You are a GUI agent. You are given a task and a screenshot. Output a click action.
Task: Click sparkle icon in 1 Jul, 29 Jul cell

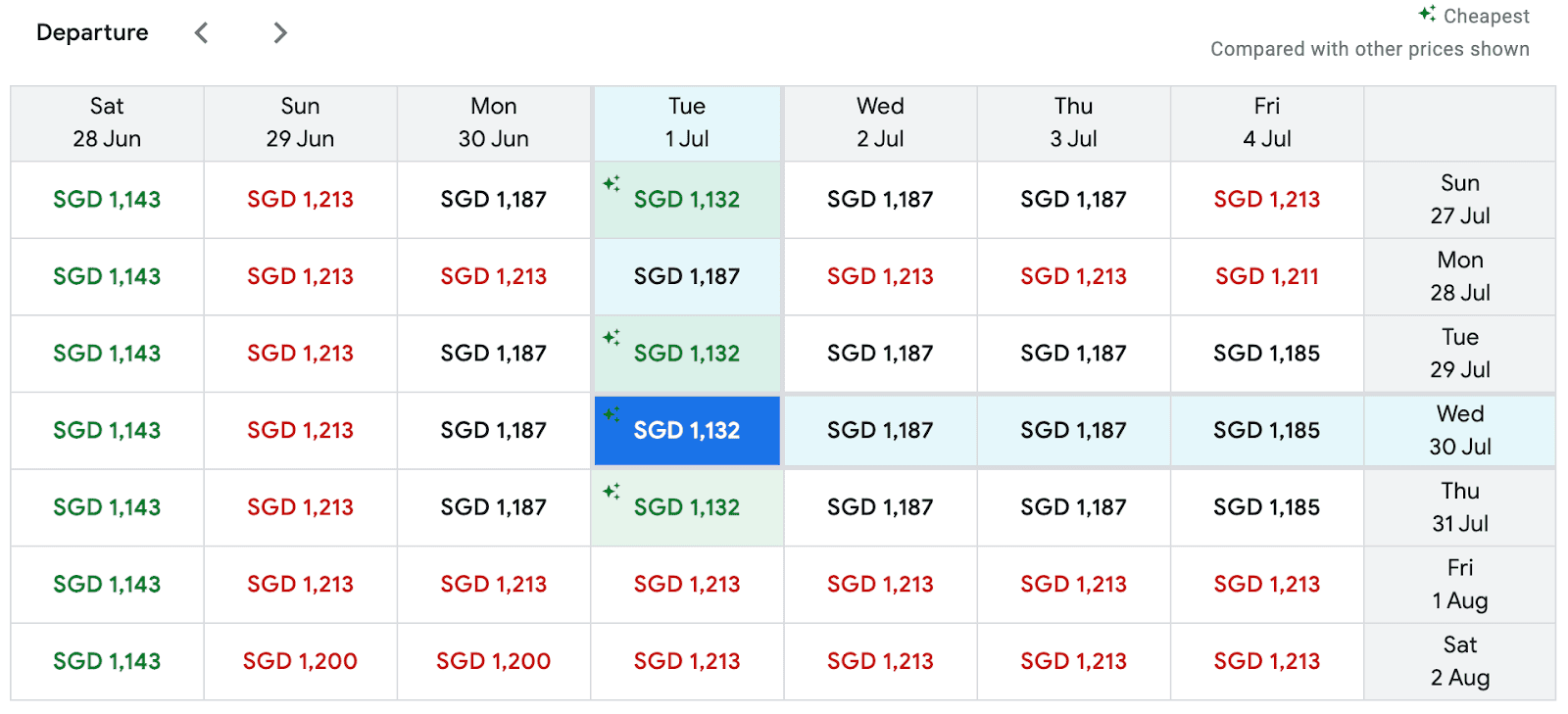612,337
